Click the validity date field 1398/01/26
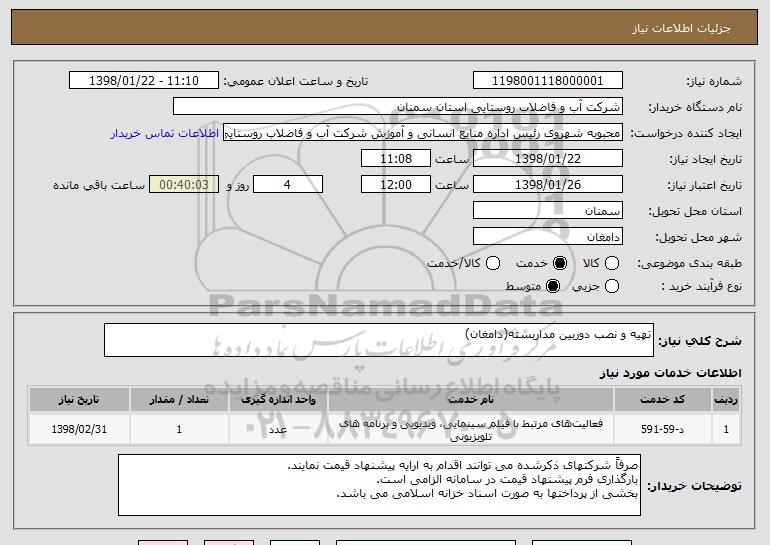 pyautogui.click(x=548, y=185)
